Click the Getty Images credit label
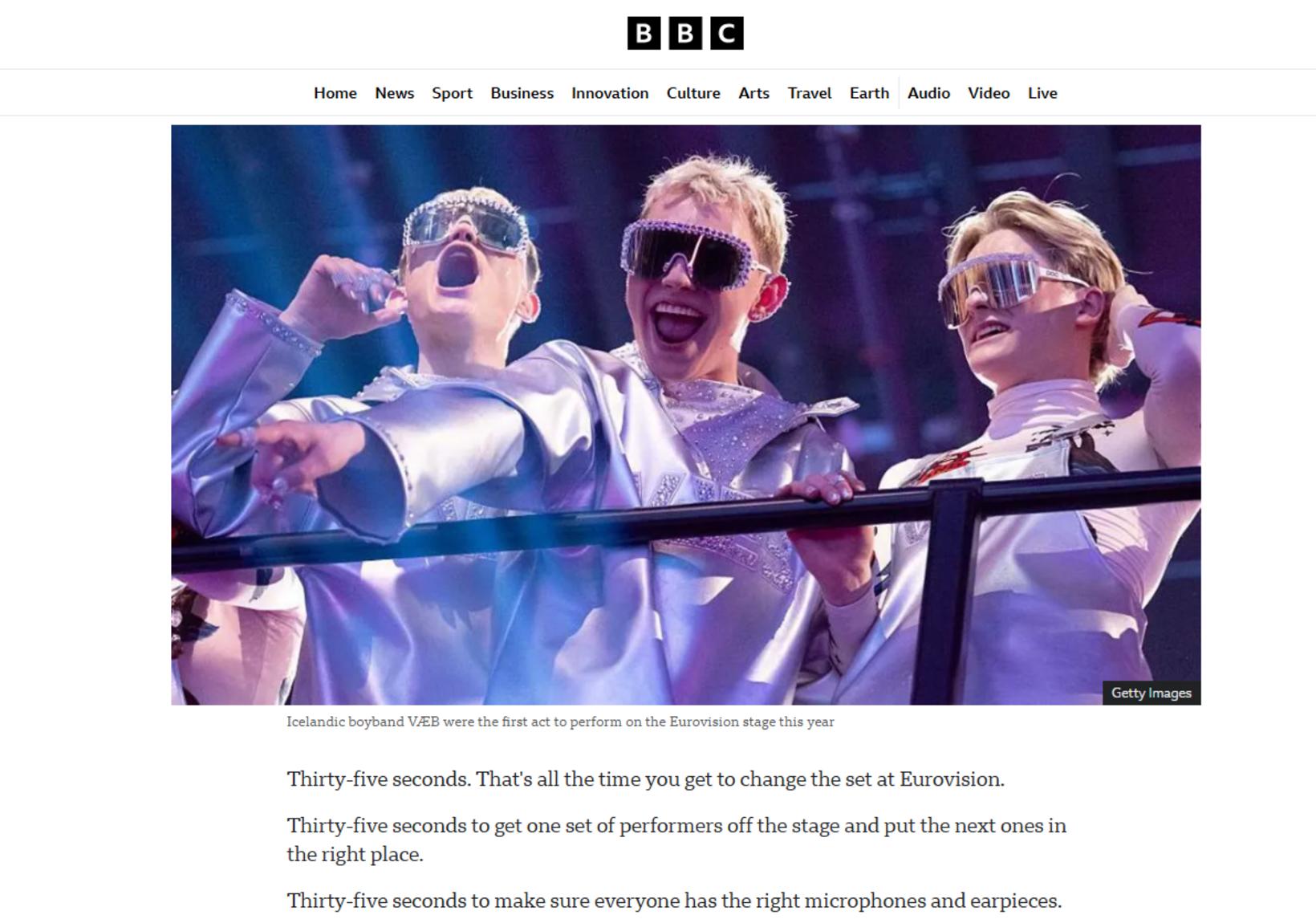The width and height of the screenshot is (1316, 923). coord(1151,693)
